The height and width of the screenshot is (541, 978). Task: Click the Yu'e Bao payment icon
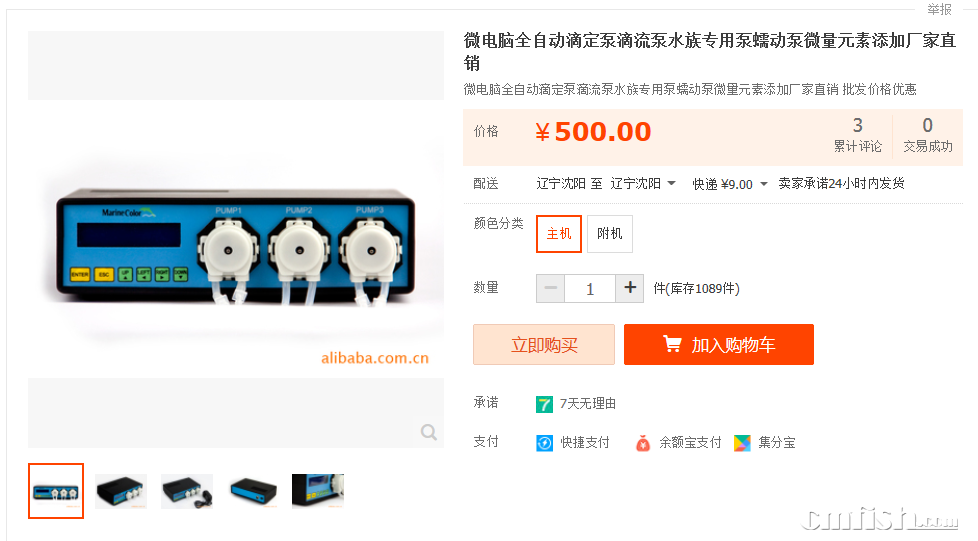click(642, 443)
